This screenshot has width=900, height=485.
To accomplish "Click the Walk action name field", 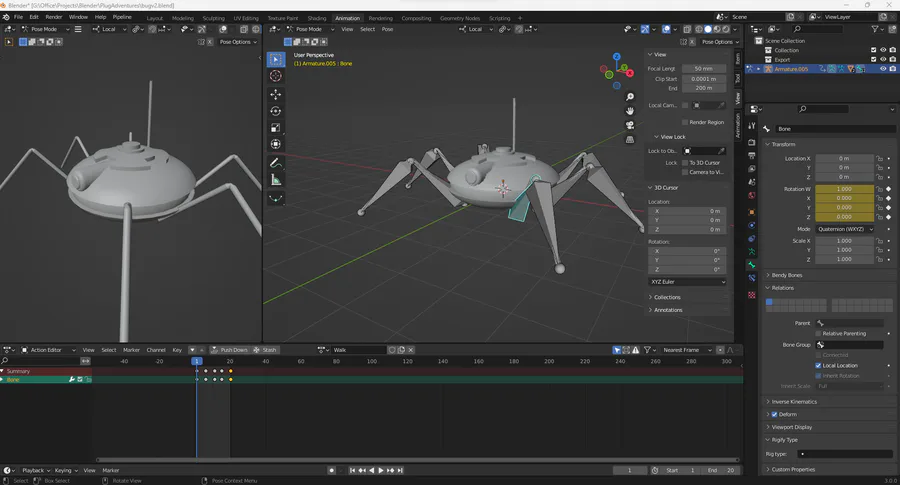I will point(357,350).
